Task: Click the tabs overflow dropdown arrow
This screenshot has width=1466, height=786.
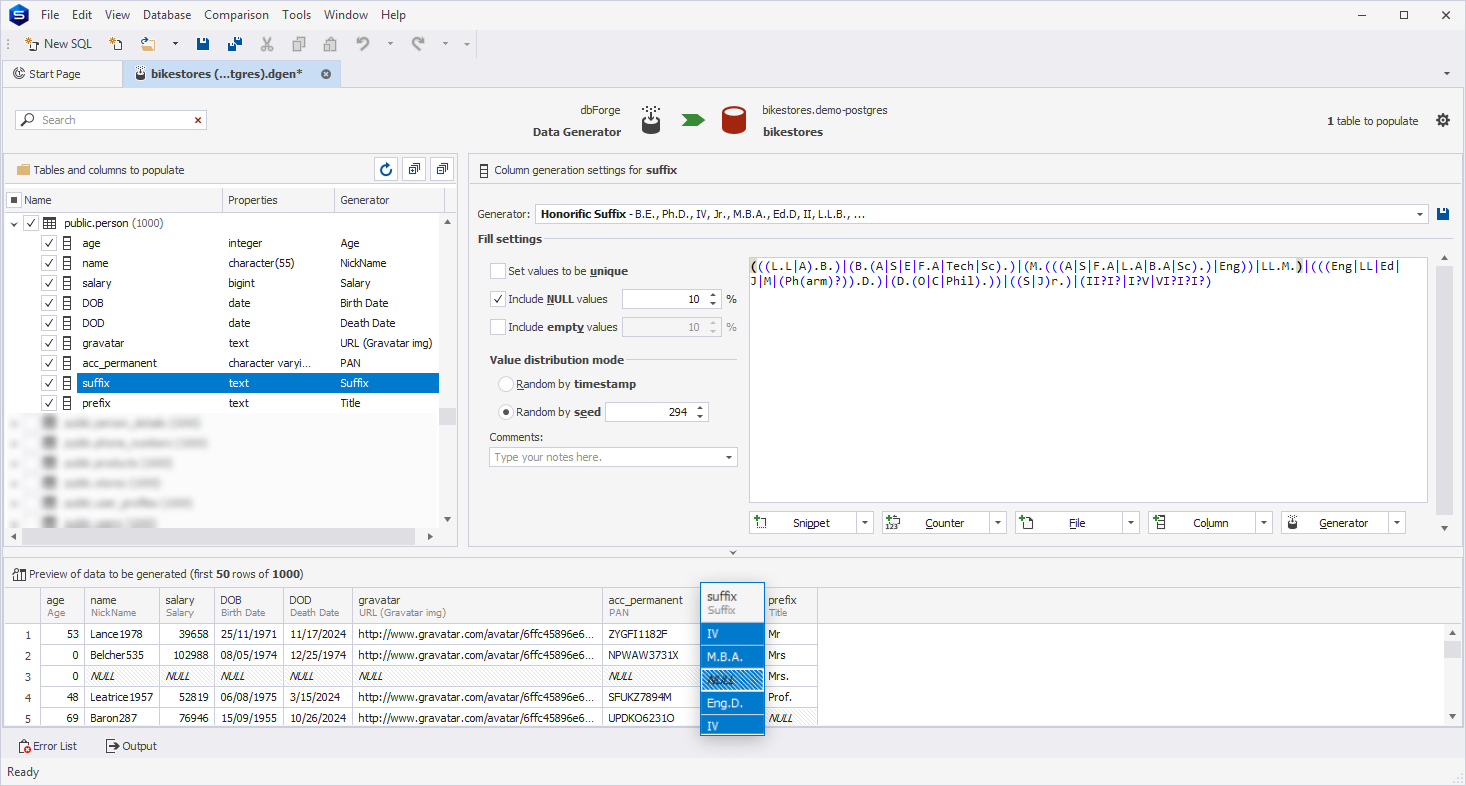Action: coord(1447,74)
